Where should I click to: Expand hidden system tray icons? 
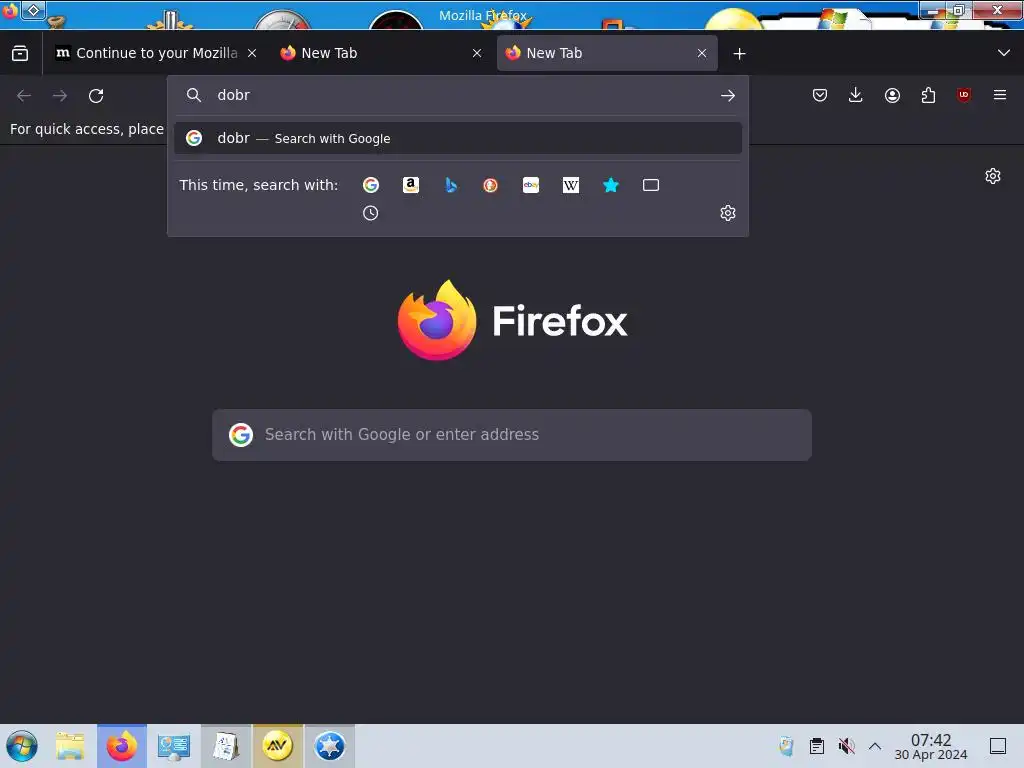(875, 746)
